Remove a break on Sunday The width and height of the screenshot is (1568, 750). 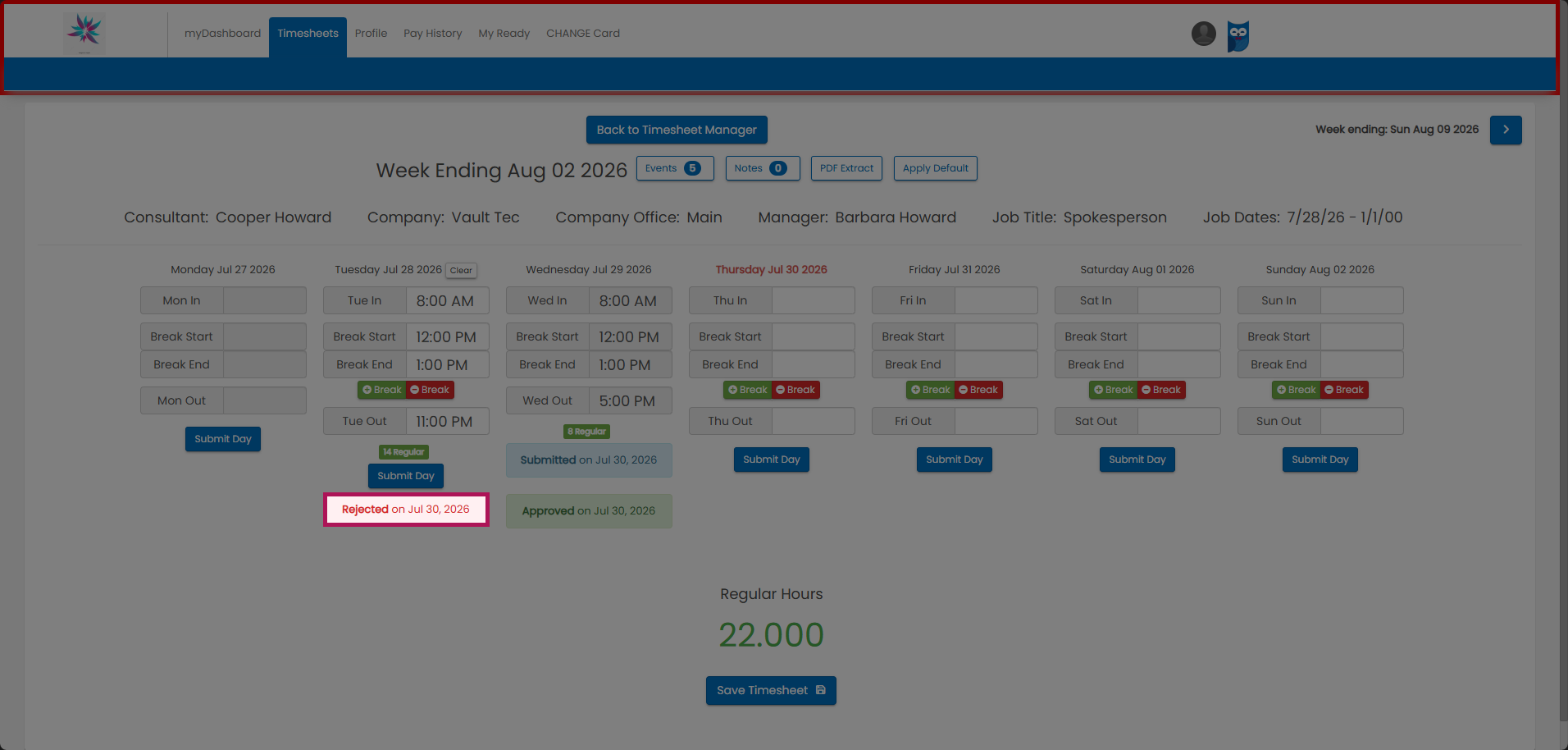click(1345, 390)
